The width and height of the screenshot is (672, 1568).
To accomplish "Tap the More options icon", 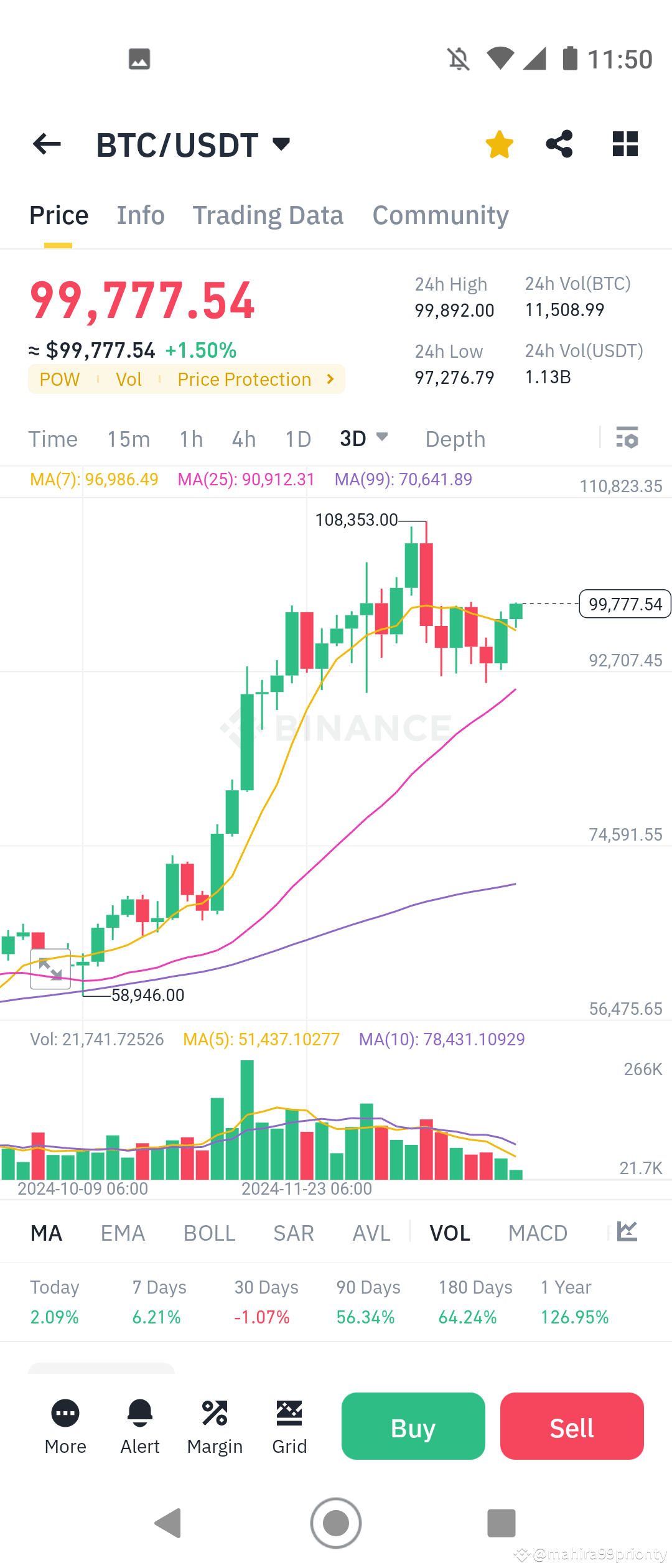I will (65, 1426).
